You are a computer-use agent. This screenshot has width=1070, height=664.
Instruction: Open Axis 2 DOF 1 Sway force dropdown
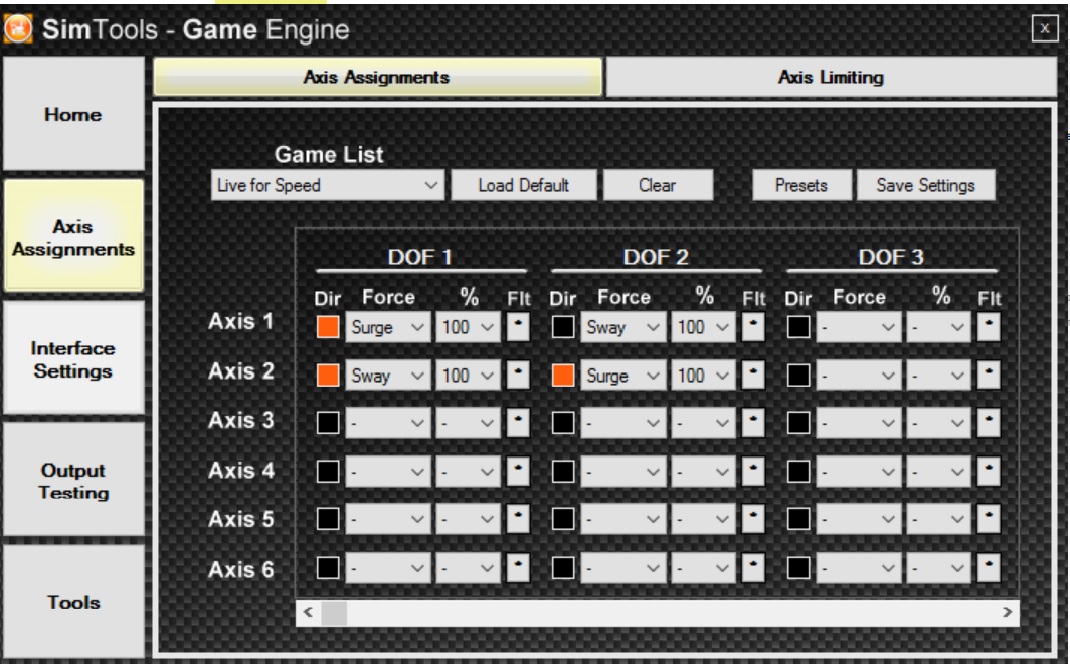click(x=388, y=375)
